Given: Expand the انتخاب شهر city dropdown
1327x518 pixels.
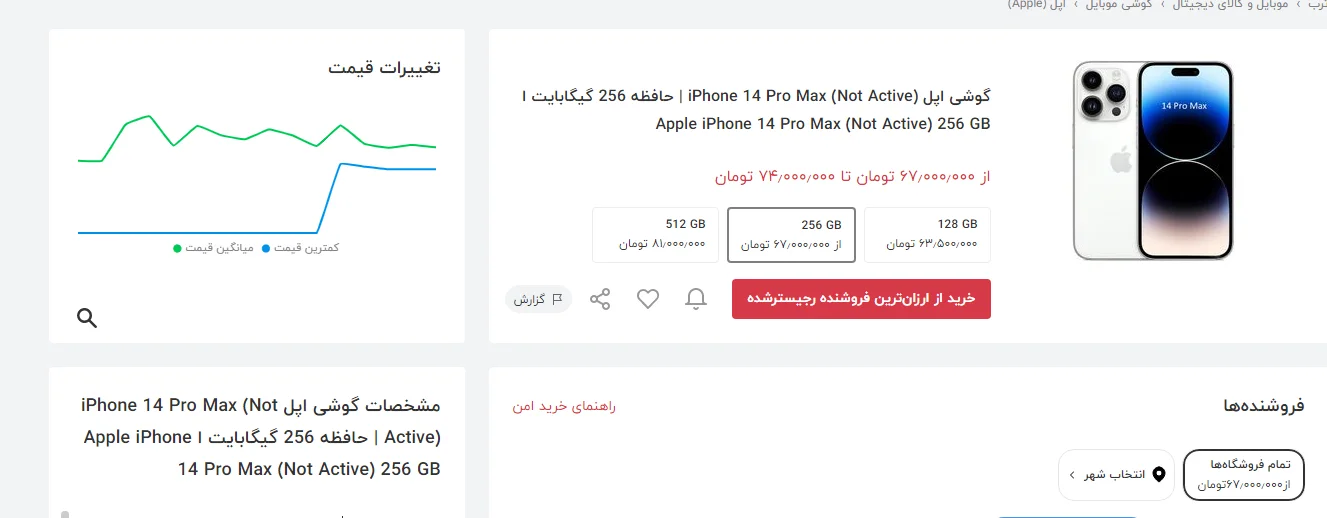Looking at the screenshot, I should pyautogui.click(x=1116, y=474).
